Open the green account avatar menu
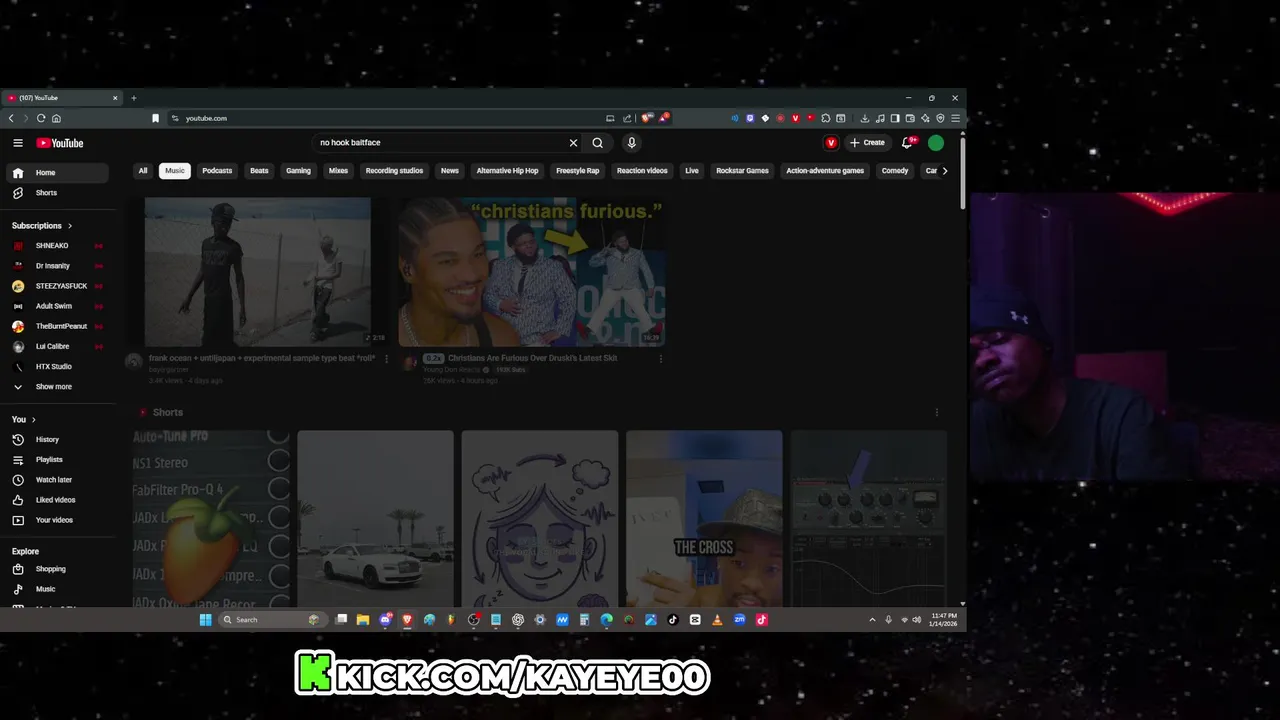The image size is (1280, 720). [x=936, y=143]
